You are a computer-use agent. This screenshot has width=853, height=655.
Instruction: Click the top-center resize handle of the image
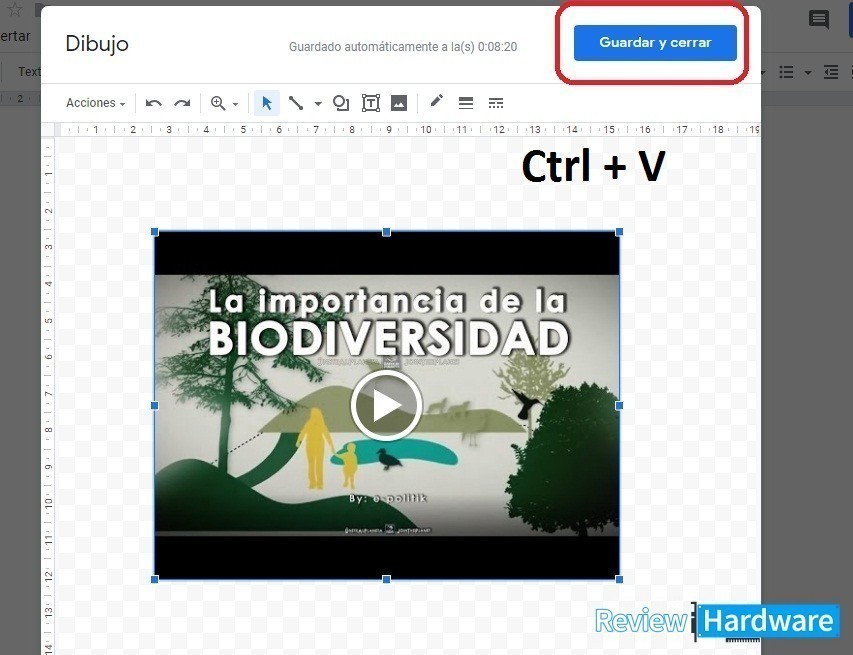[386, 232]
